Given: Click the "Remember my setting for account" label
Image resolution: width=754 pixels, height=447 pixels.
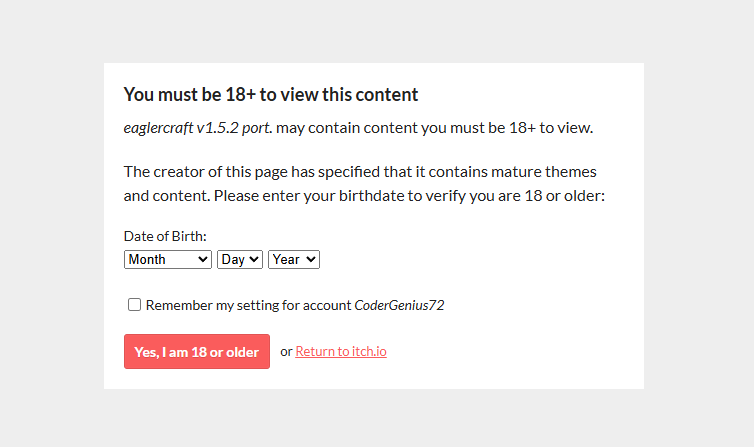Looking at the screenshot, I should (x=248, y=305).
